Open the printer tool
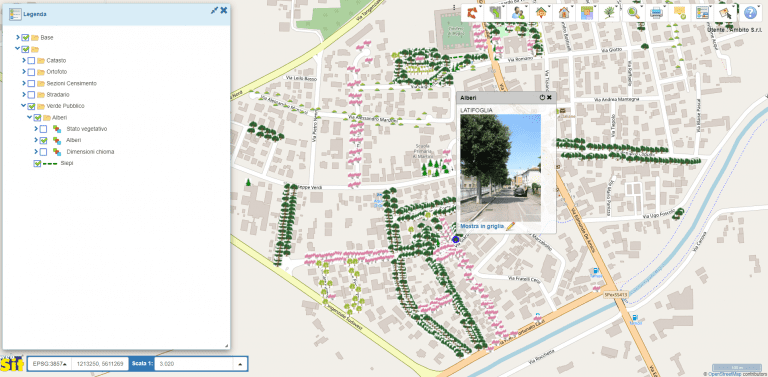This screenshot has width=768, height=377. pyautogui.click(x=656, y=13)
